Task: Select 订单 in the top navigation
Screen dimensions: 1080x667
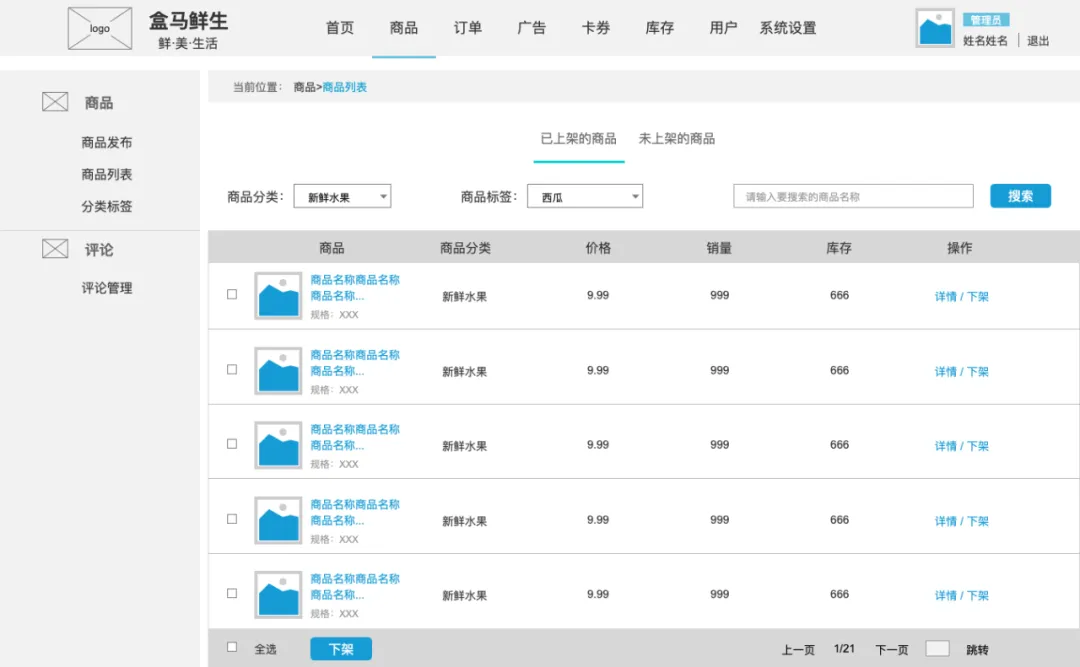Action: click(x=466, y=28)
